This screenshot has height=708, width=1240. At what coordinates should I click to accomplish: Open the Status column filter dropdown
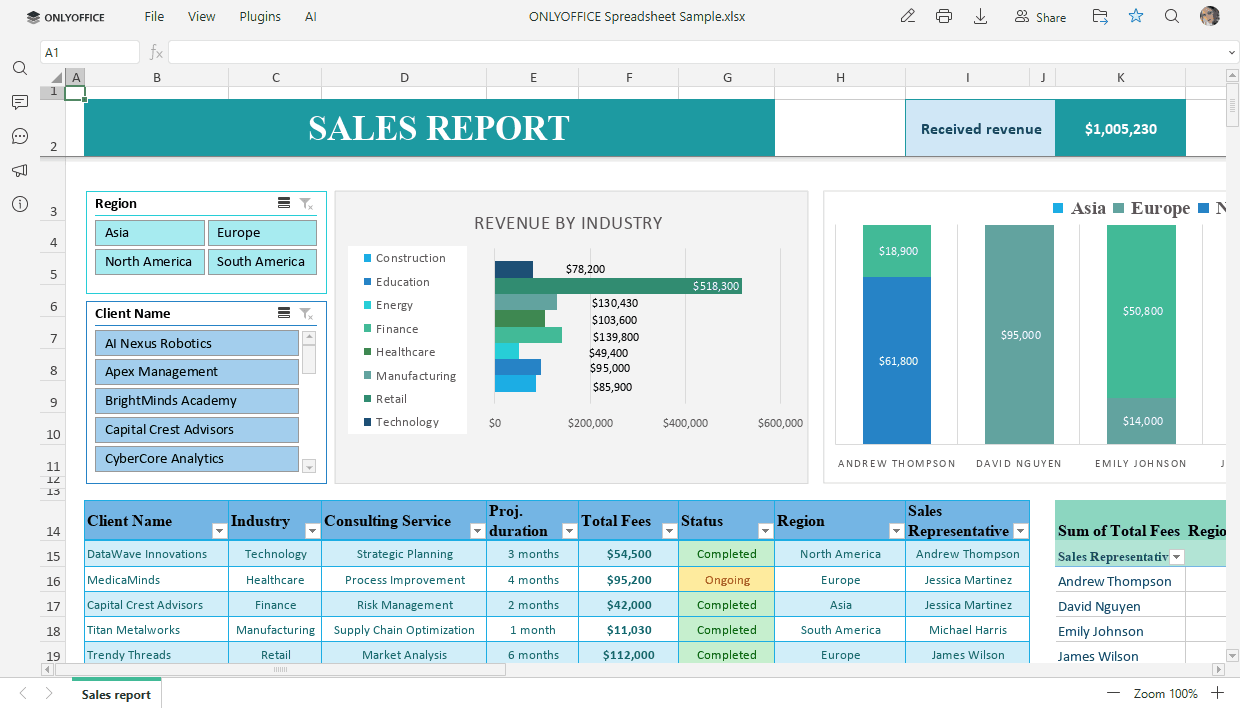click(x=764, y=532)
